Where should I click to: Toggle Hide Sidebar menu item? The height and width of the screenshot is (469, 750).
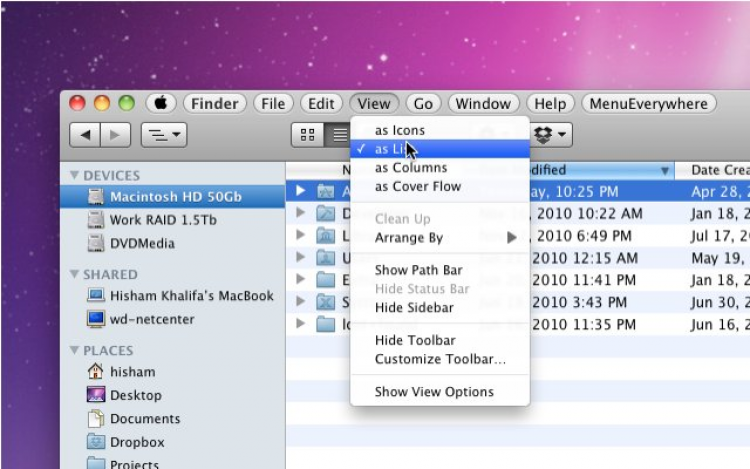point(440,307)
